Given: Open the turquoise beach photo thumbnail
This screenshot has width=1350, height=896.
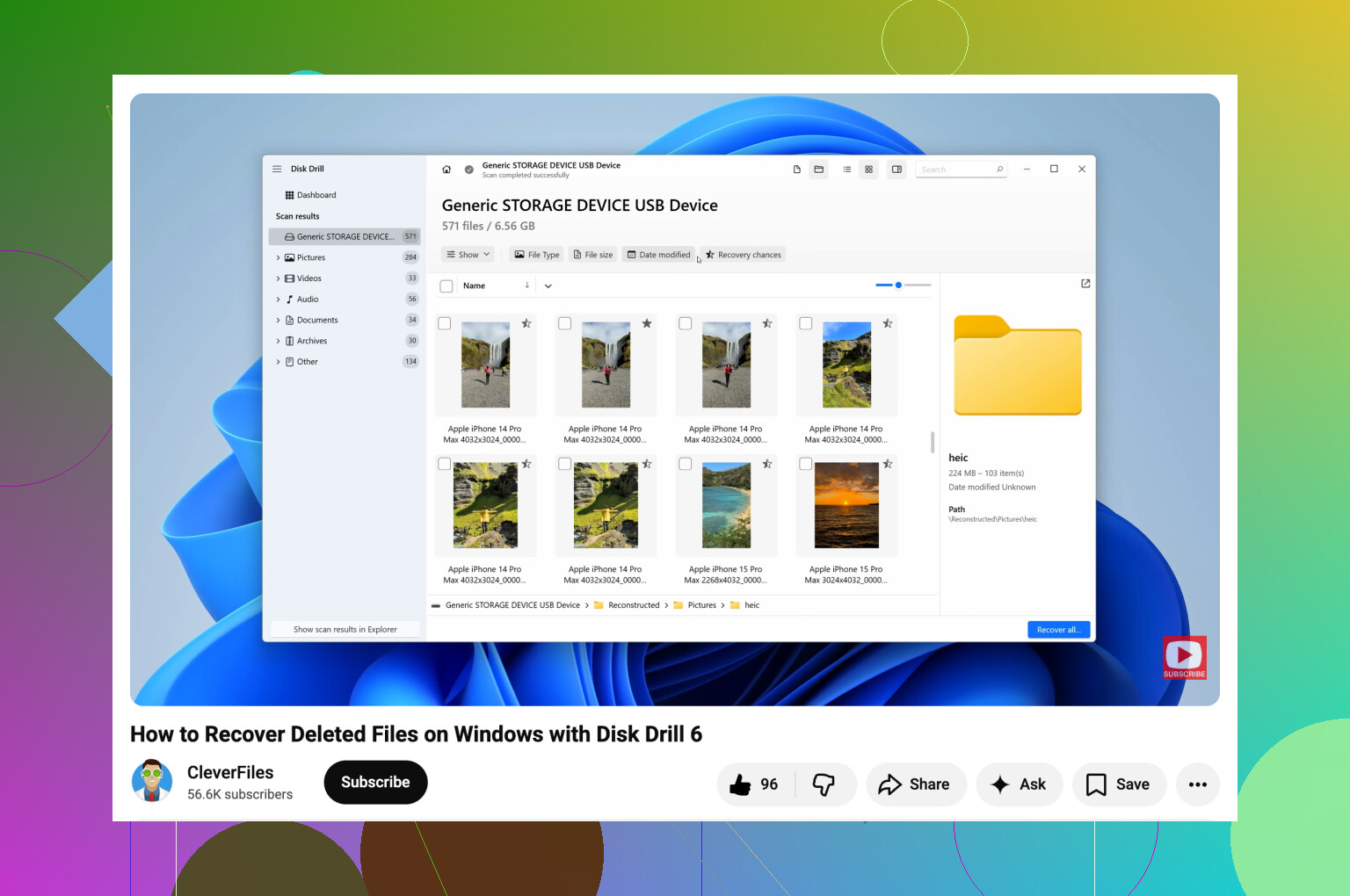Looking at the screenshot, I should tap(727, 505).
